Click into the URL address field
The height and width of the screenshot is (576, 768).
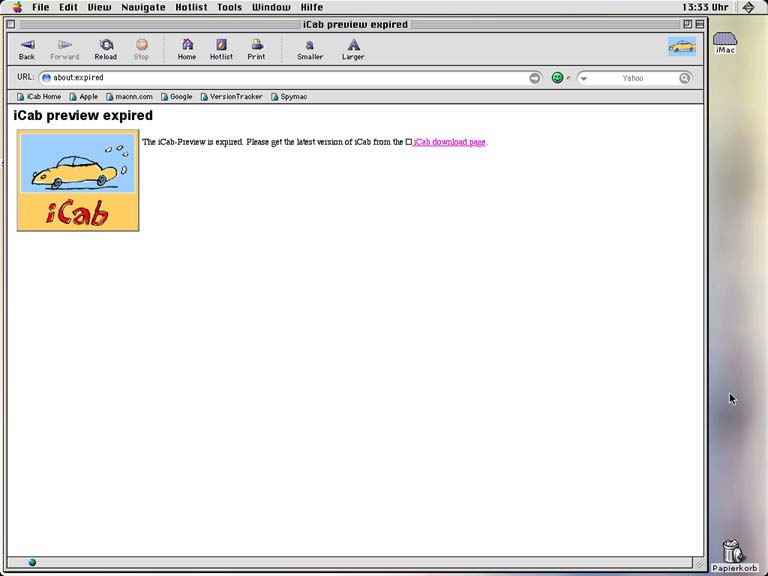[x=280, y=78]
